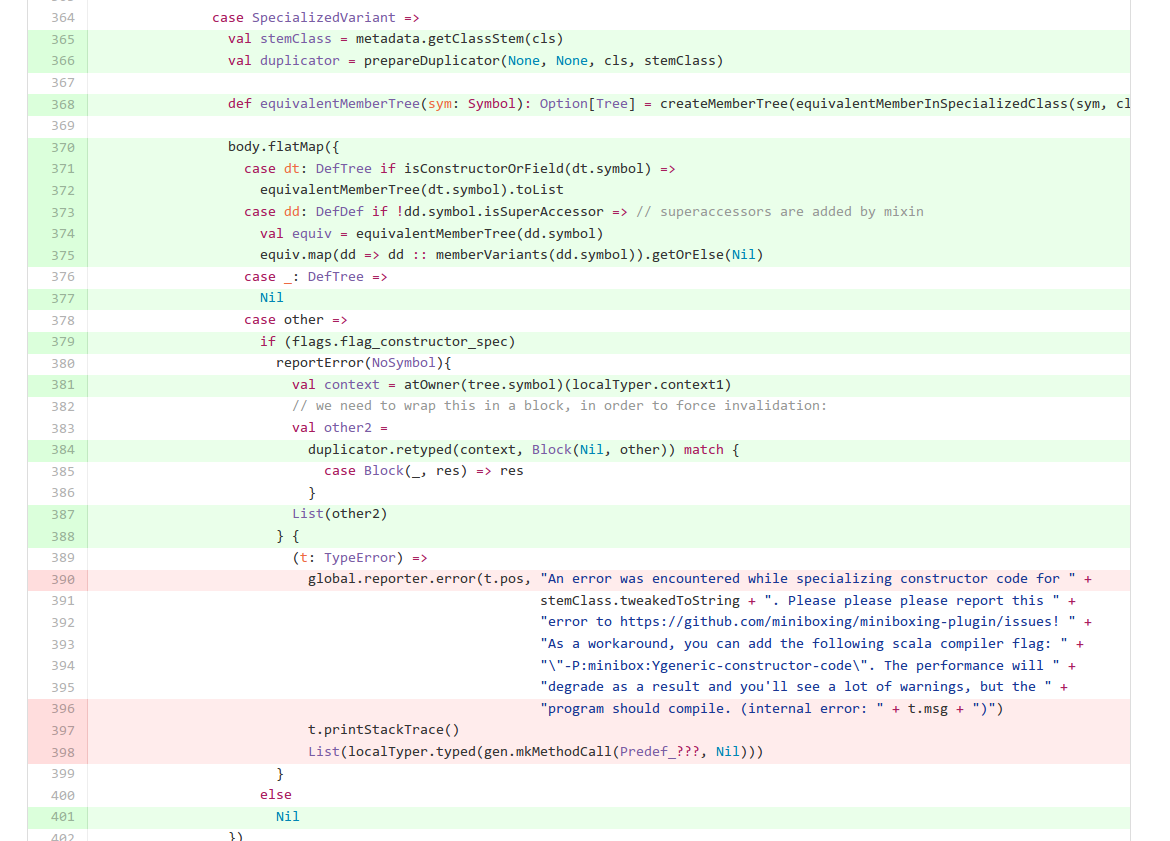Select line number 370
The image size is (1170, 841).
[x=63, y=147]
